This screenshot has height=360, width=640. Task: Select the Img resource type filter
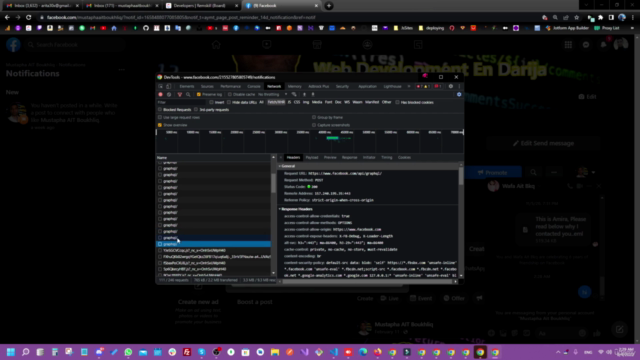click(306, 102)
